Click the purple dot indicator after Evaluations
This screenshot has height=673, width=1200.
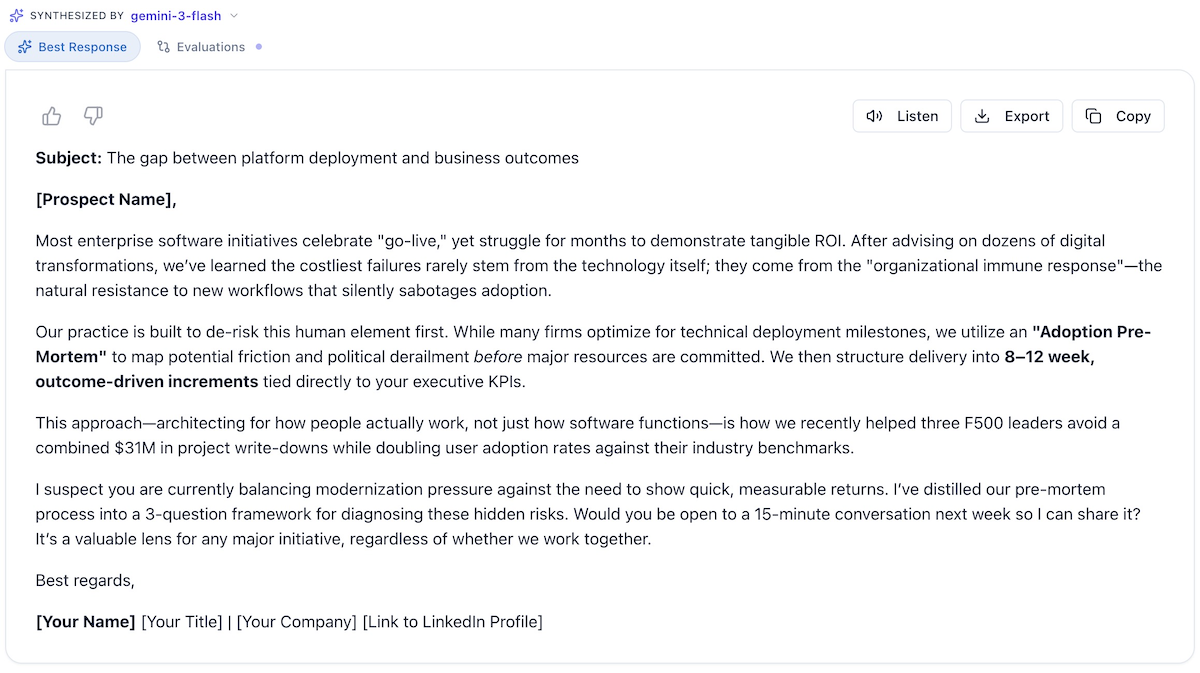[x=259, y=46]
